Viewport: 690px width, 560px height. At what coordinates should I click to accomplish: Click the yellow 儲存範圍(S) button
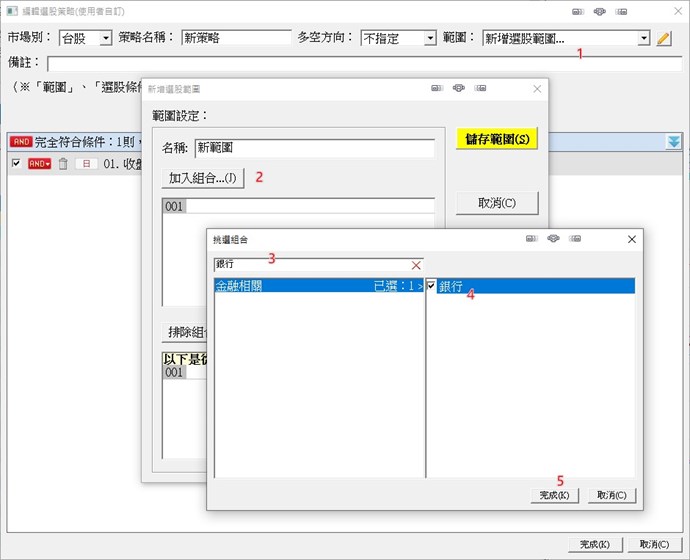click(496, 139)
